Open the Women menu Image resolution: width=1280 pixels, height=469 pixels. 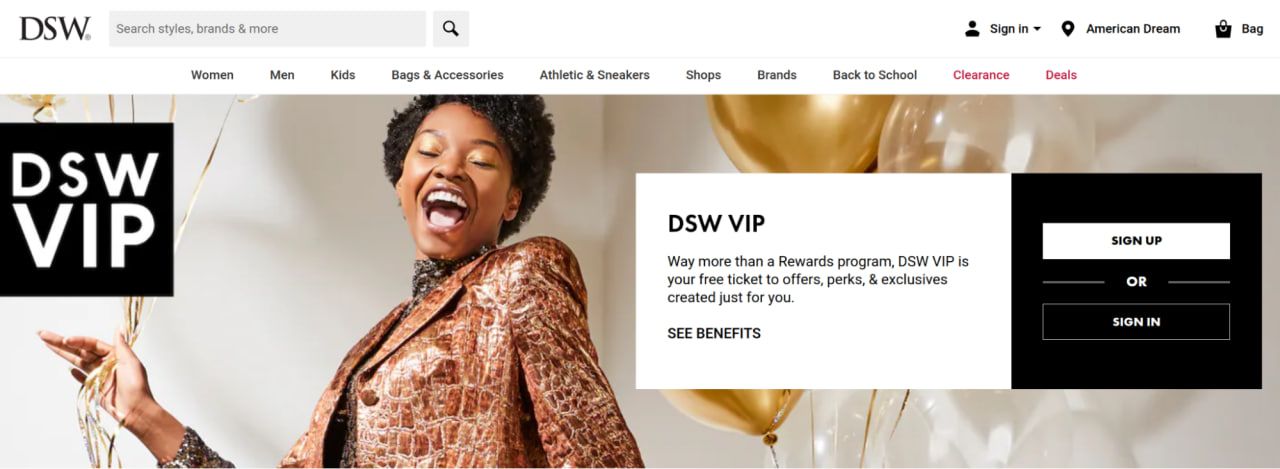212,75
